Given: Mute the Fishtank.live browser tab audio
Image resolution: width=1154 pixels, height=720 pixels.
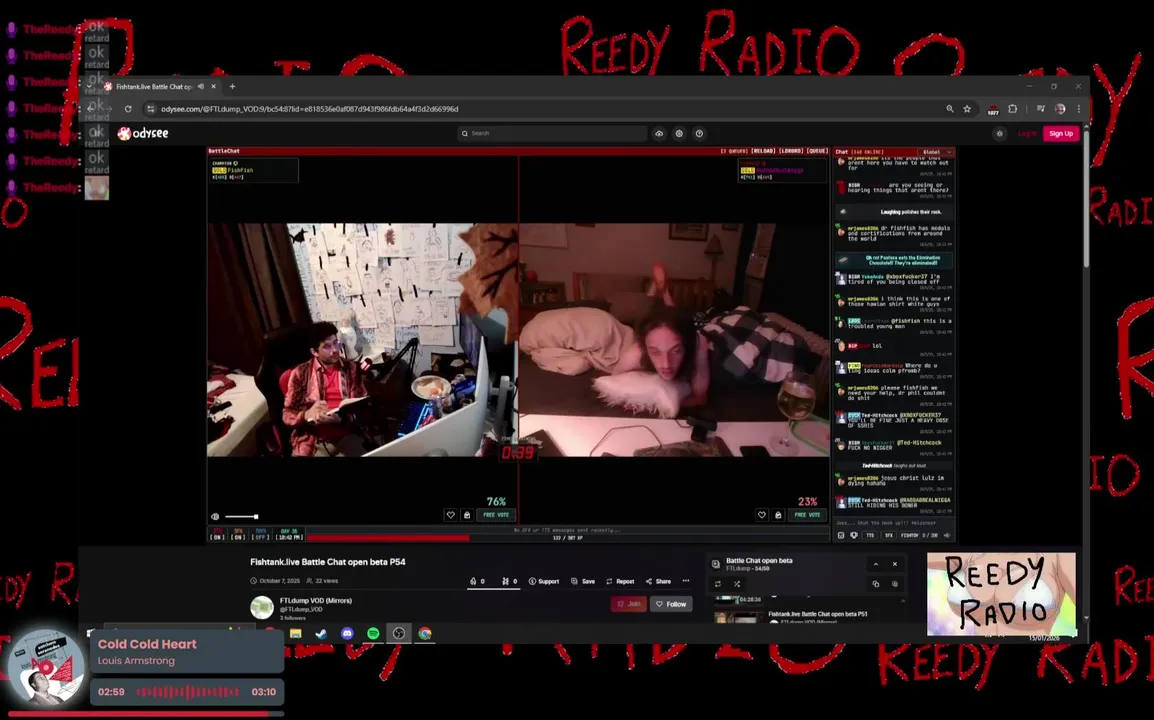Looking at the screenshot, I should (201, 86).
